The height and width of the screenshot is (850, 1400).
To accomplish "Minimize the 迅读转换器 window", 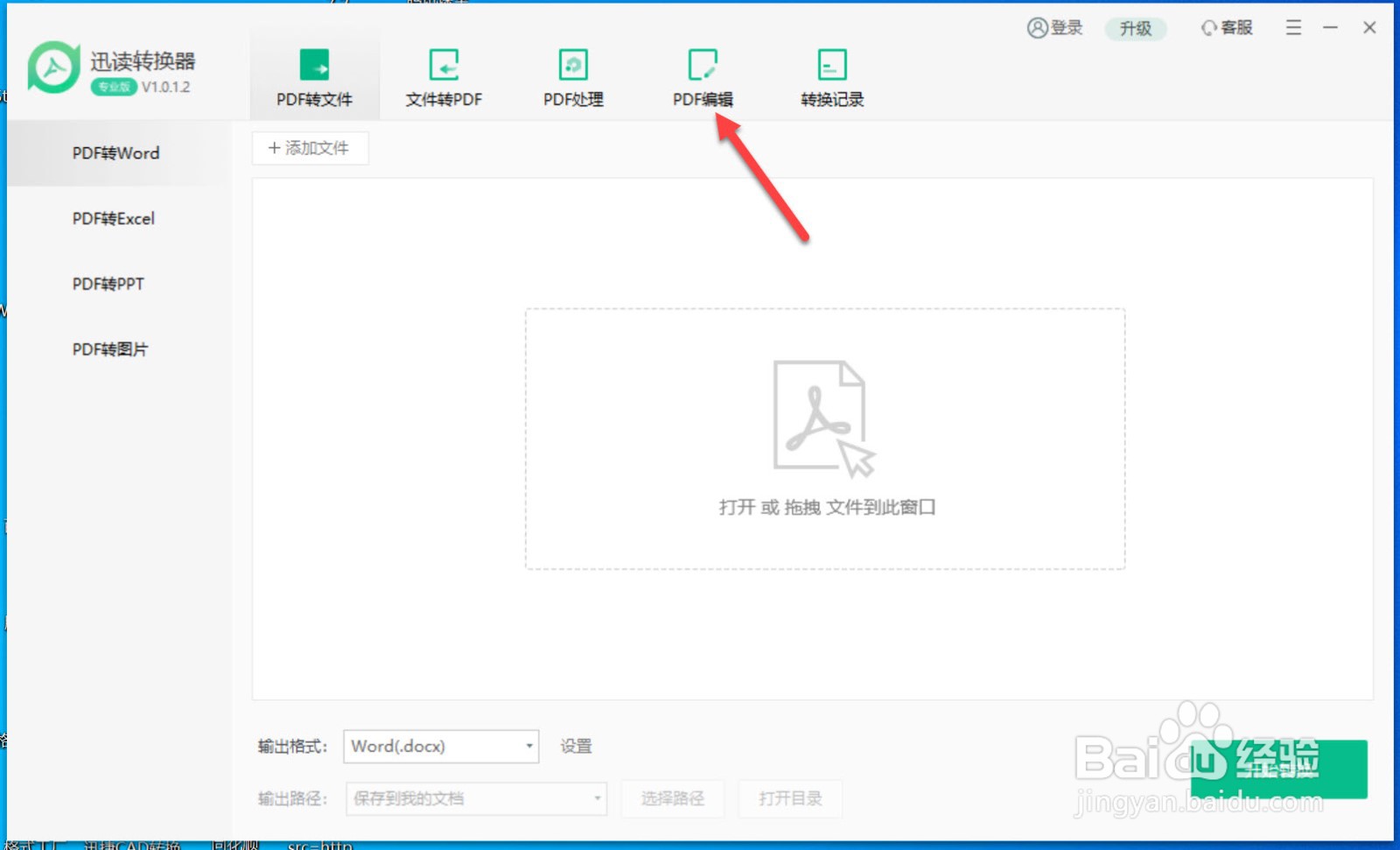I will point(1330,28).
